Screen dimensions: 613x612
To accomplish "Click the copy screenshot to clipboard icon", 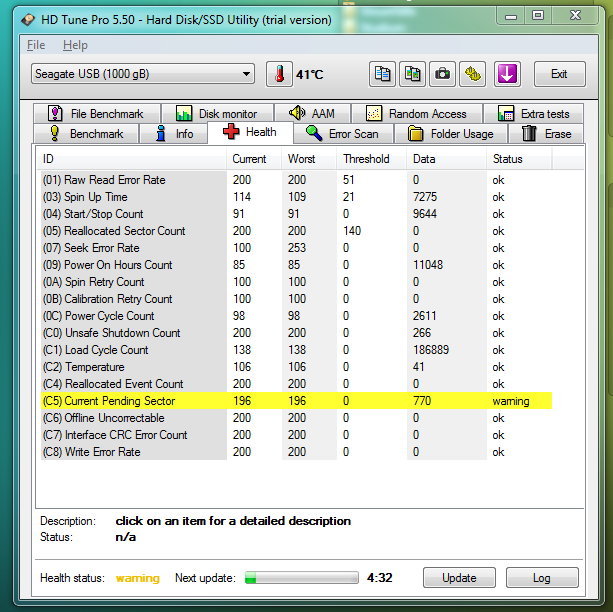I will pyautogui.click(x=412, y=74).
